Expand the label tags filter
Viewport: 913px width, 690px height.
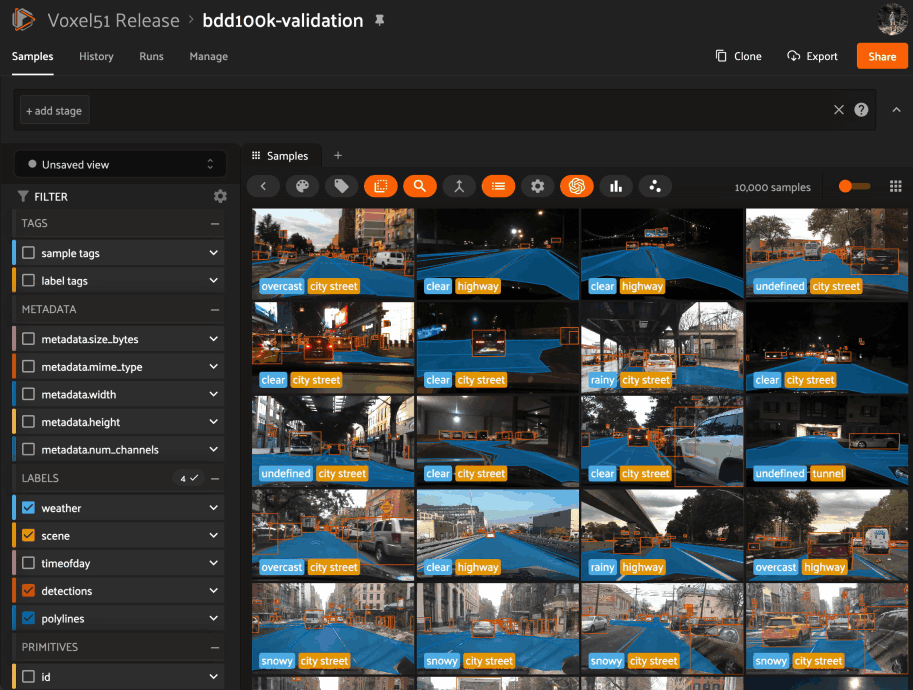214,280
